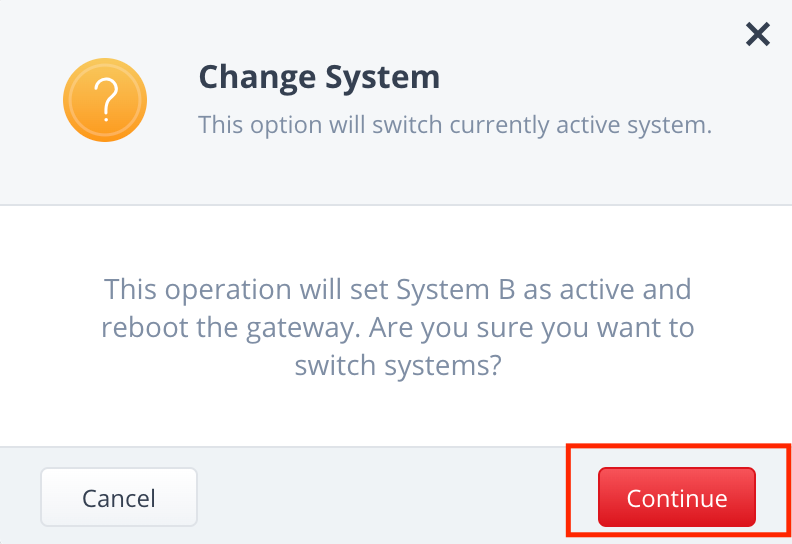792x544 pixels.
Task: Click the word "Cancel" label
Action: pyautogui.click(x=119, y=499)
